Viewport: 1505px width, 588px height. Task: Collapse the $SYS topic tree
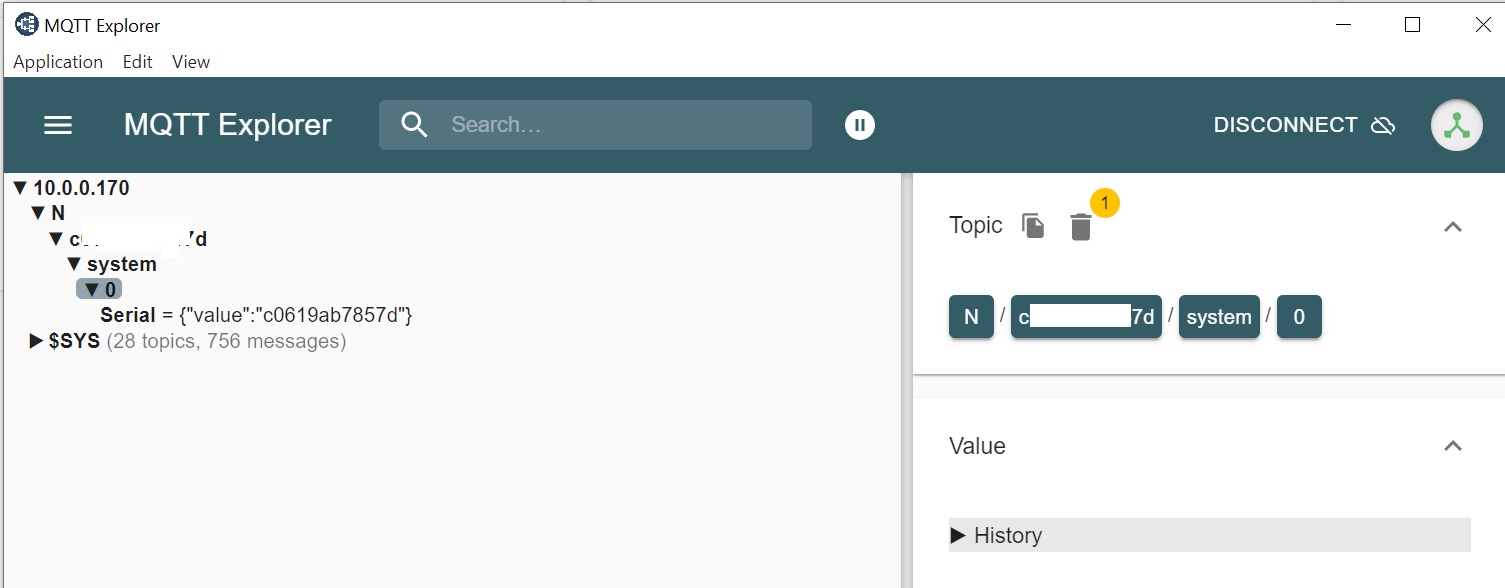(33, 340)
